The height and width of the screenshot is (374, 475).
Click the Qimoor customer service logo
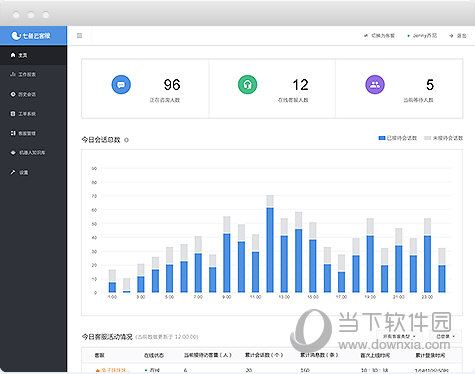coord(31,36)
